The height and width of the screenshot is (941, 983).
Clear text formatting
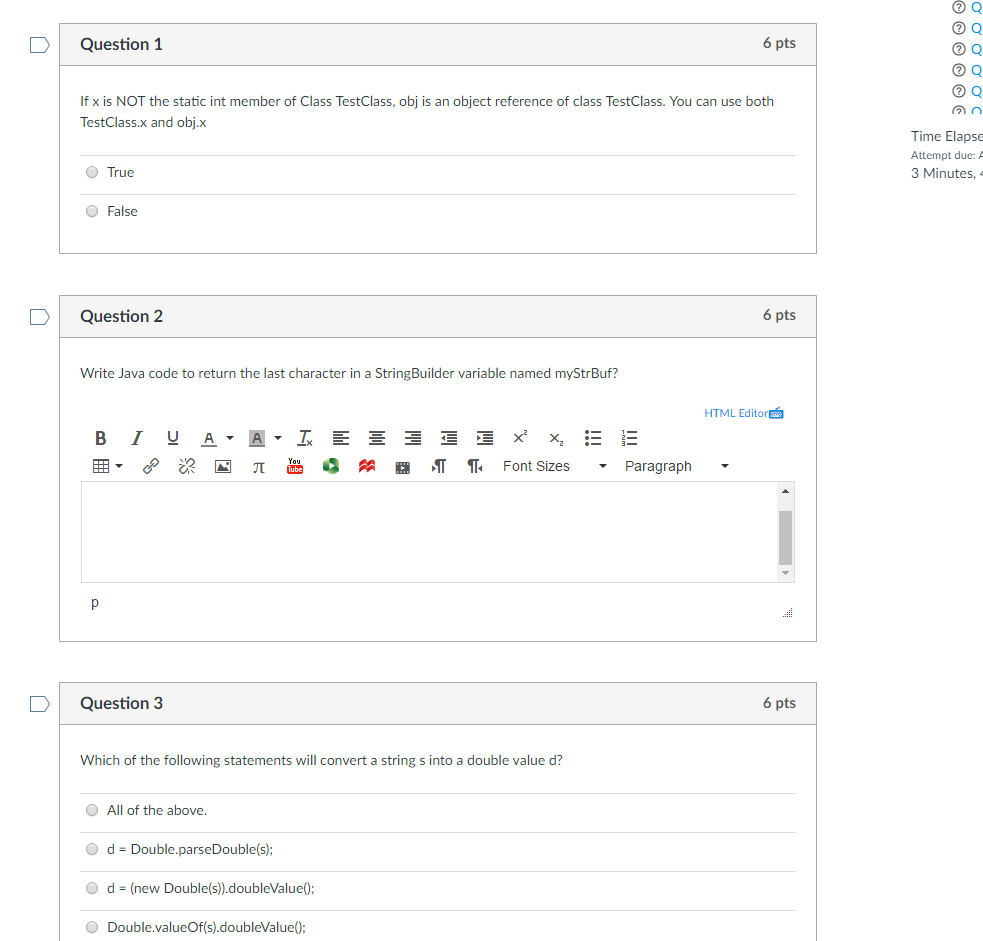tap(305, 438)
